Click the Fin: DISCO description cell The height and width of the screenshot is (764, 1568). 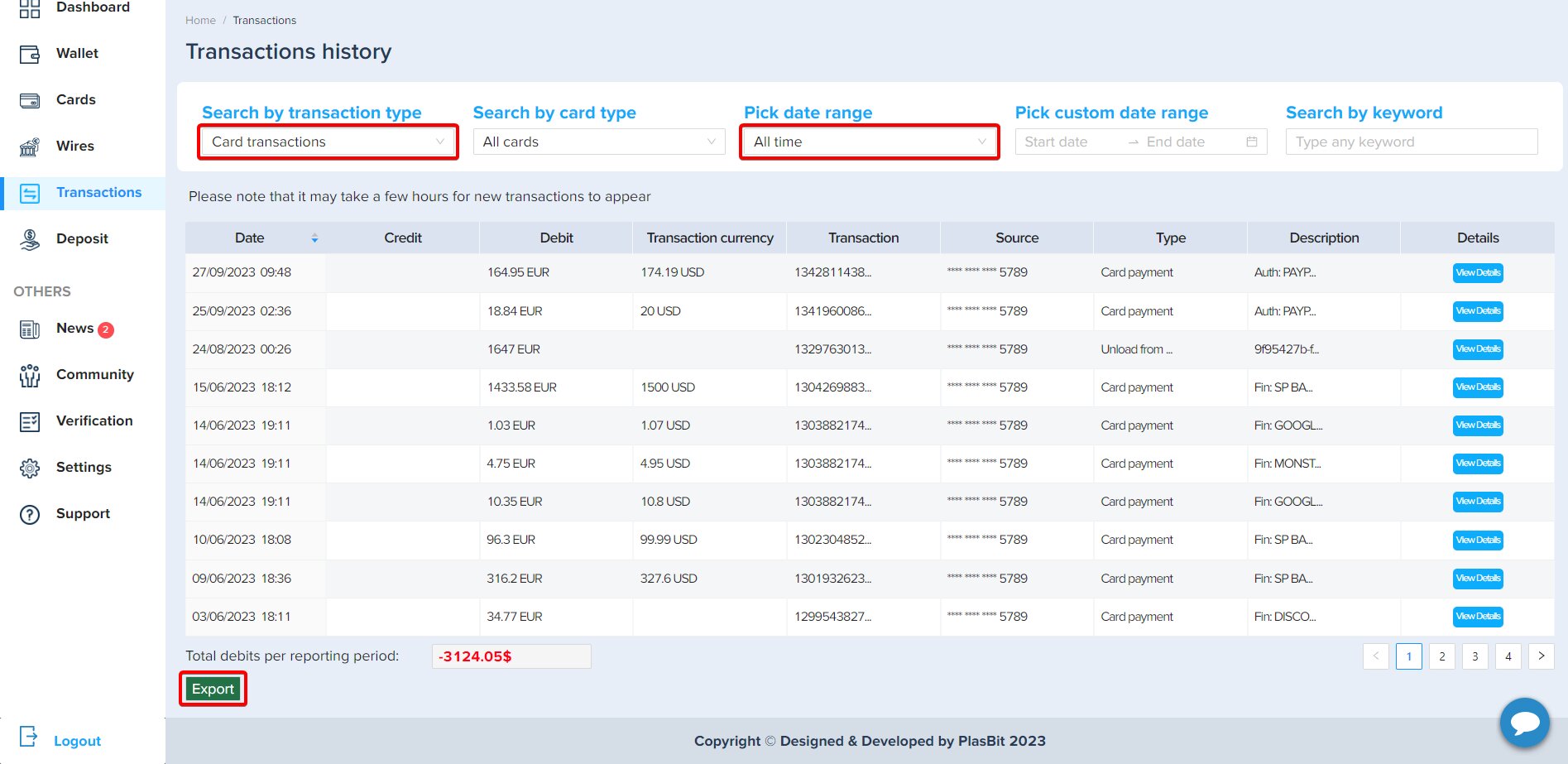(1324, 617)
